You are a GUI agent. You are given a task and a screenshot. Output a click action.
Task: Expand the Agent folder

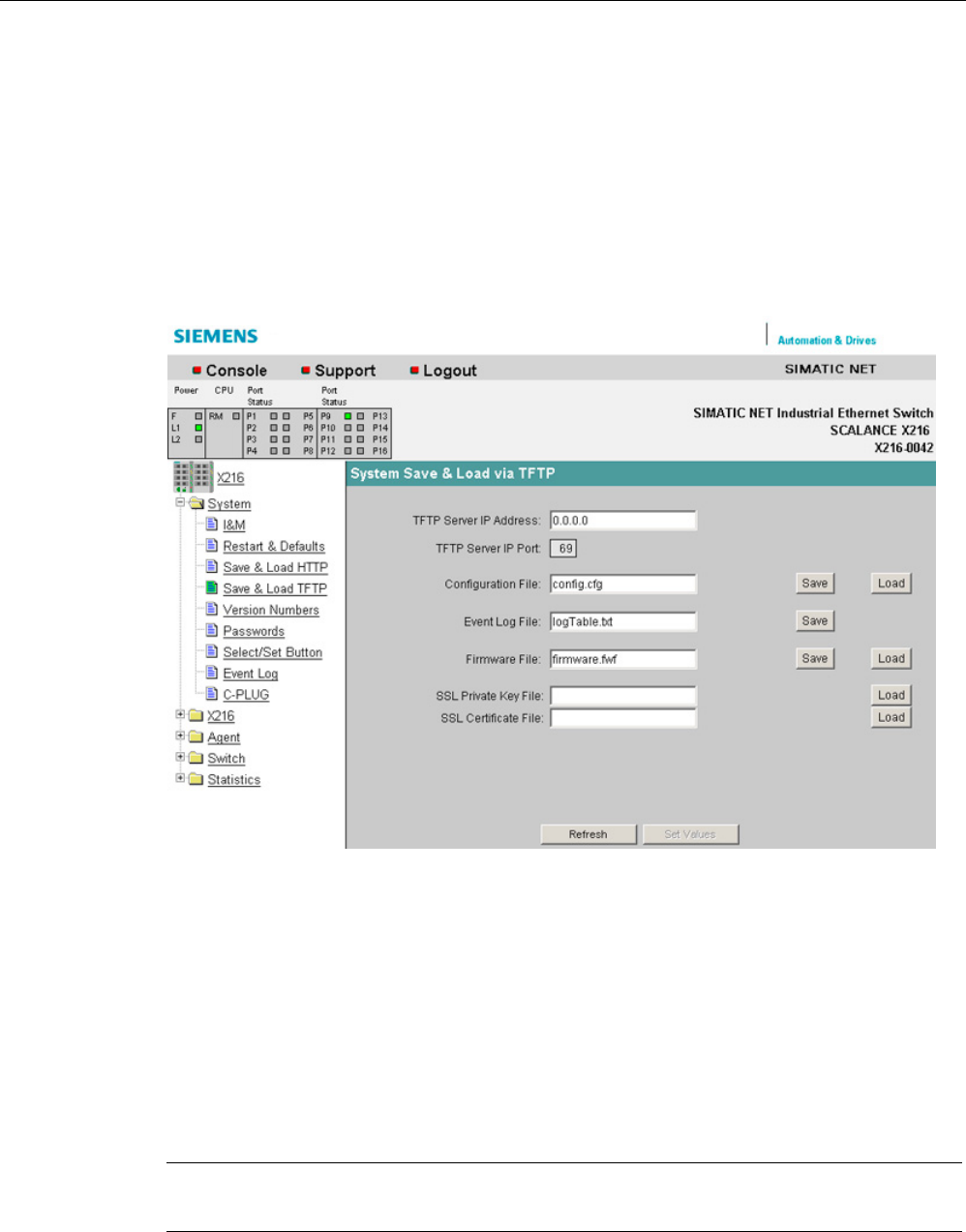click(x=180, y=736)
